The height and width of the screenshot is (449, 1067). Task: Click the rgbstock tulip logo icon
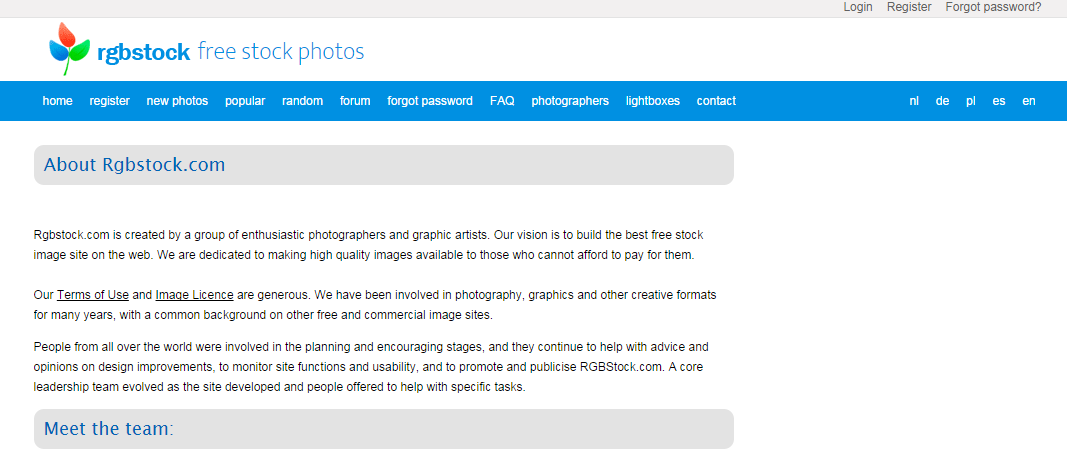(68, 49)
